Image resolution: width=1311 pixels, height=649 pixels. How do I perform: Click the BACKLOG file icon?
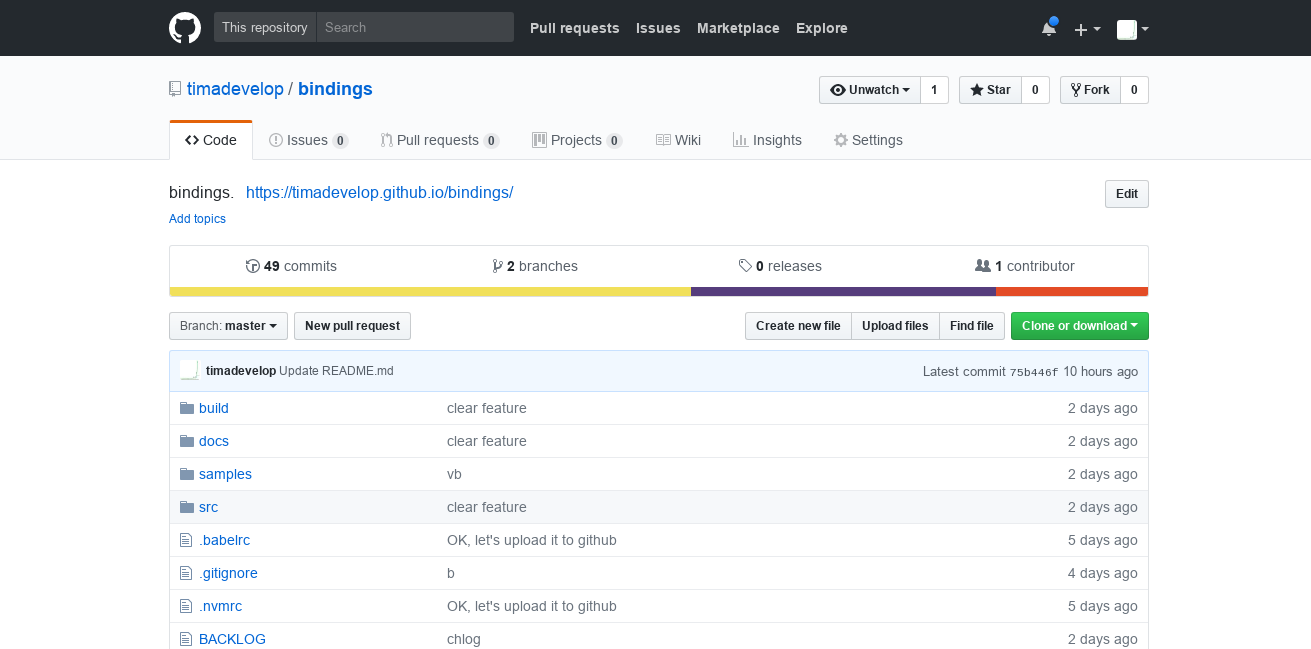click(185, 639)
